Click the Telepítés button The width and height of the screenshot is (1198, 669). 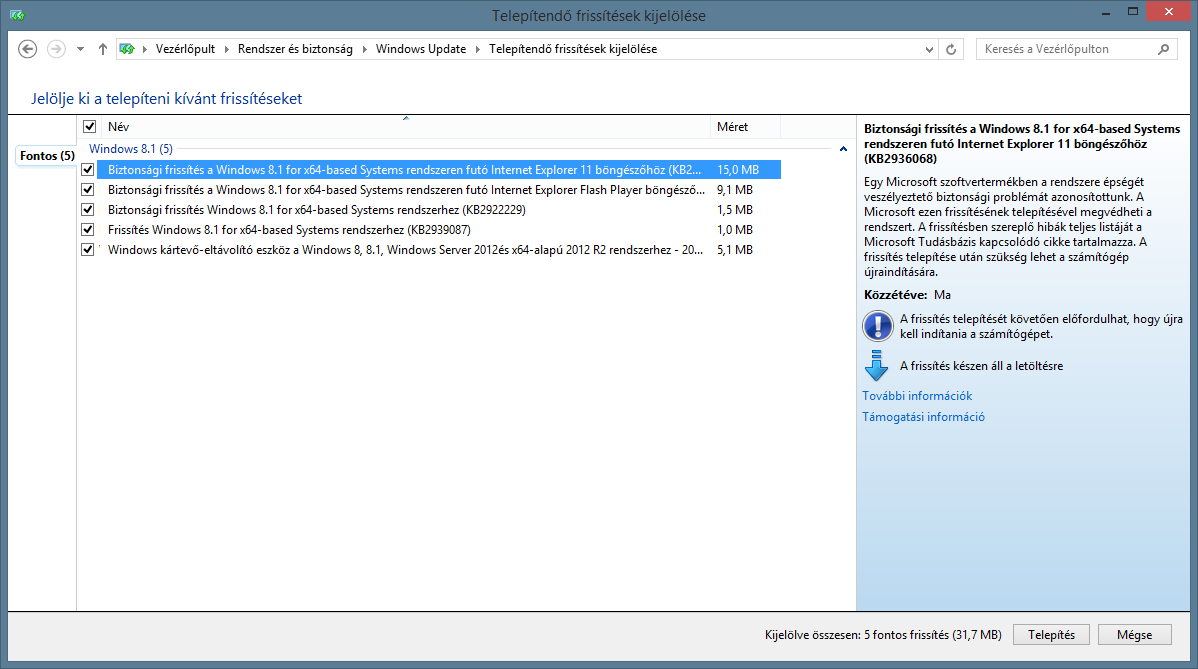tap(1051, 635)
